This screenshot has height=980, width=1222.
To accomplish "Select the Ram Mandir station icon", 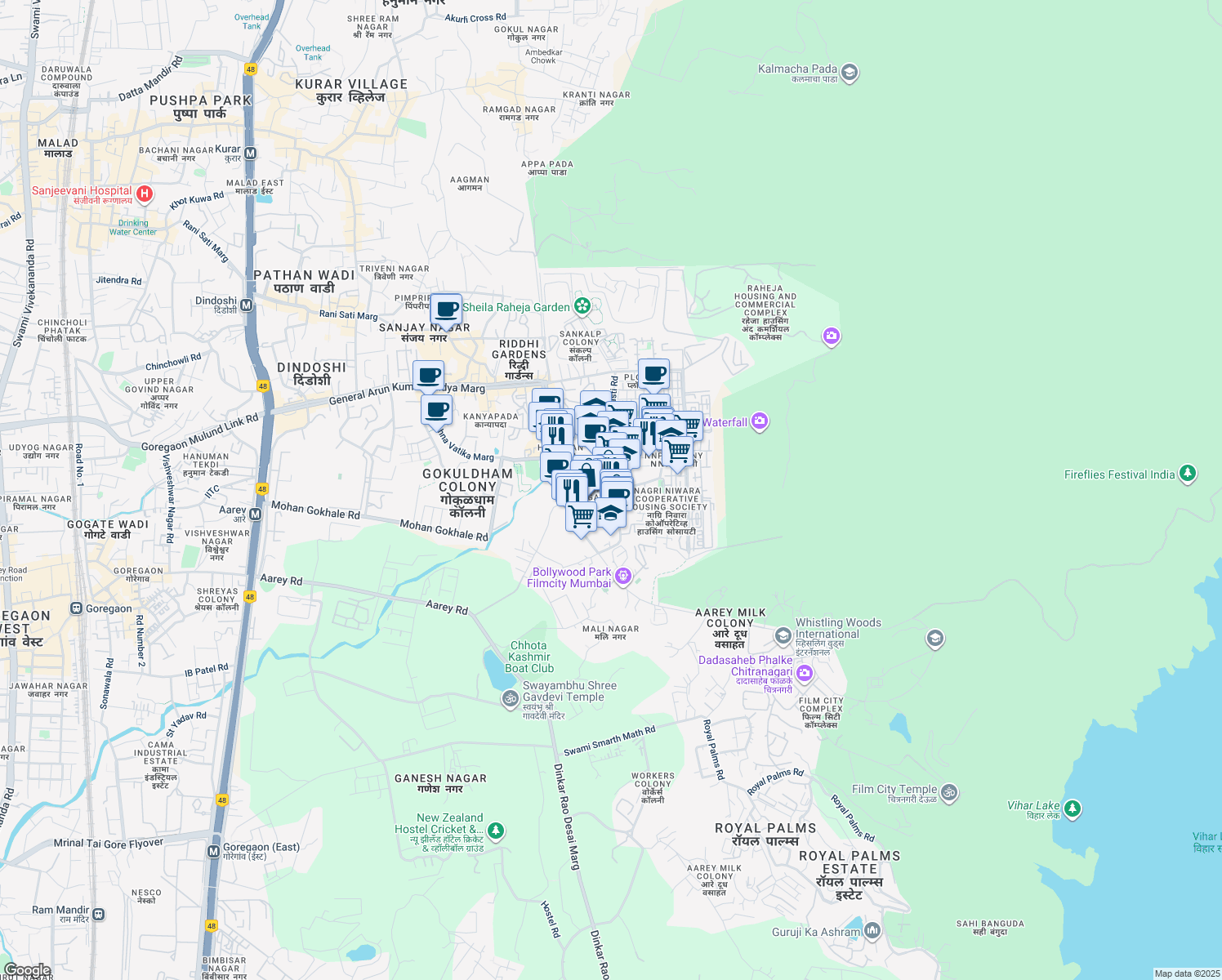I will (99, 914).
